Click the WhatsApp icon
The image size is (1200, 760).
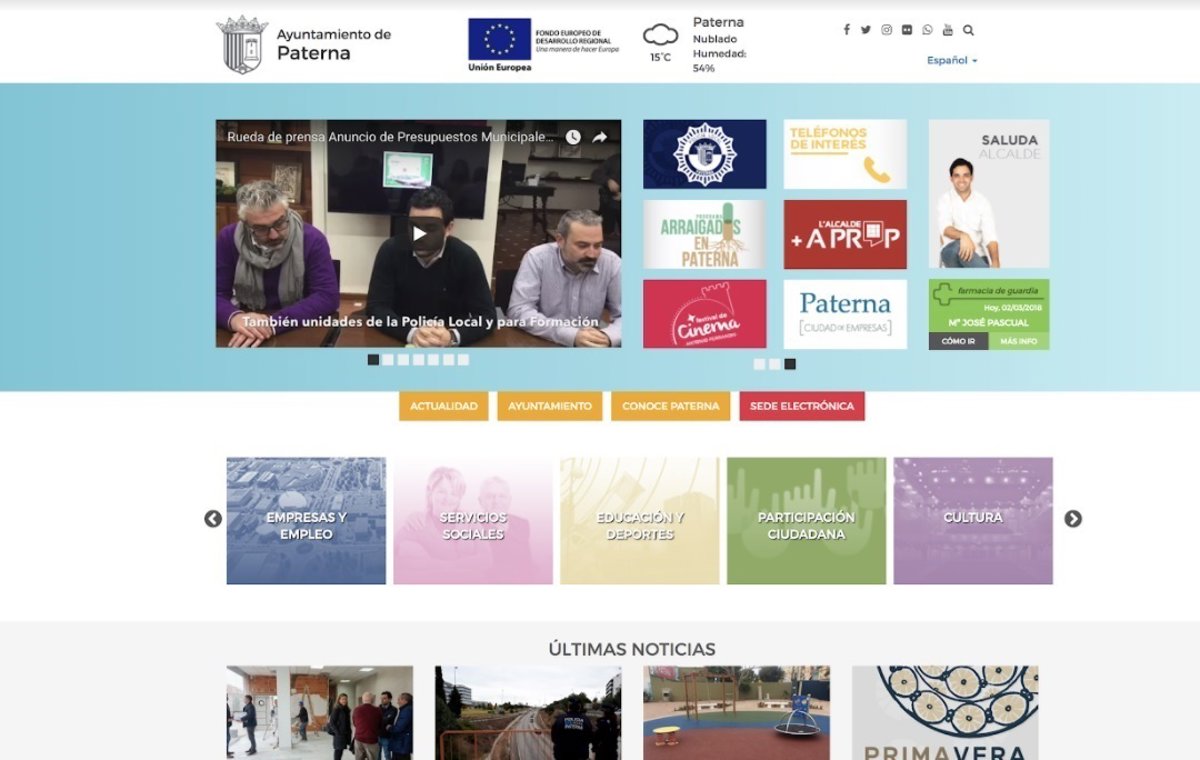927,30
